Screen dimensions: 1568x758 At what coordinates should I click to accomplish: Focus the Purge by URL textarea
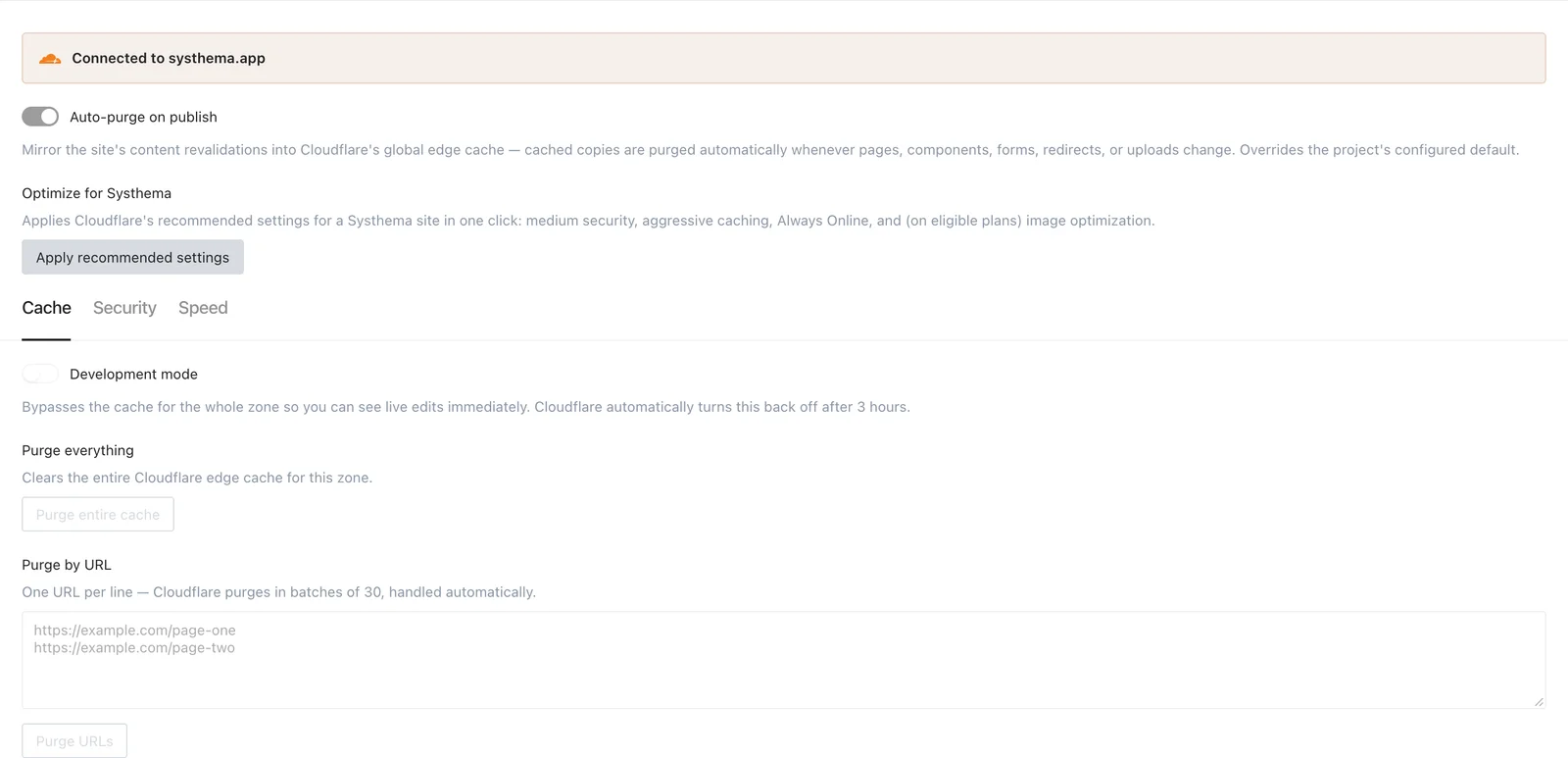pyautogui.click(x=783, y=660)
